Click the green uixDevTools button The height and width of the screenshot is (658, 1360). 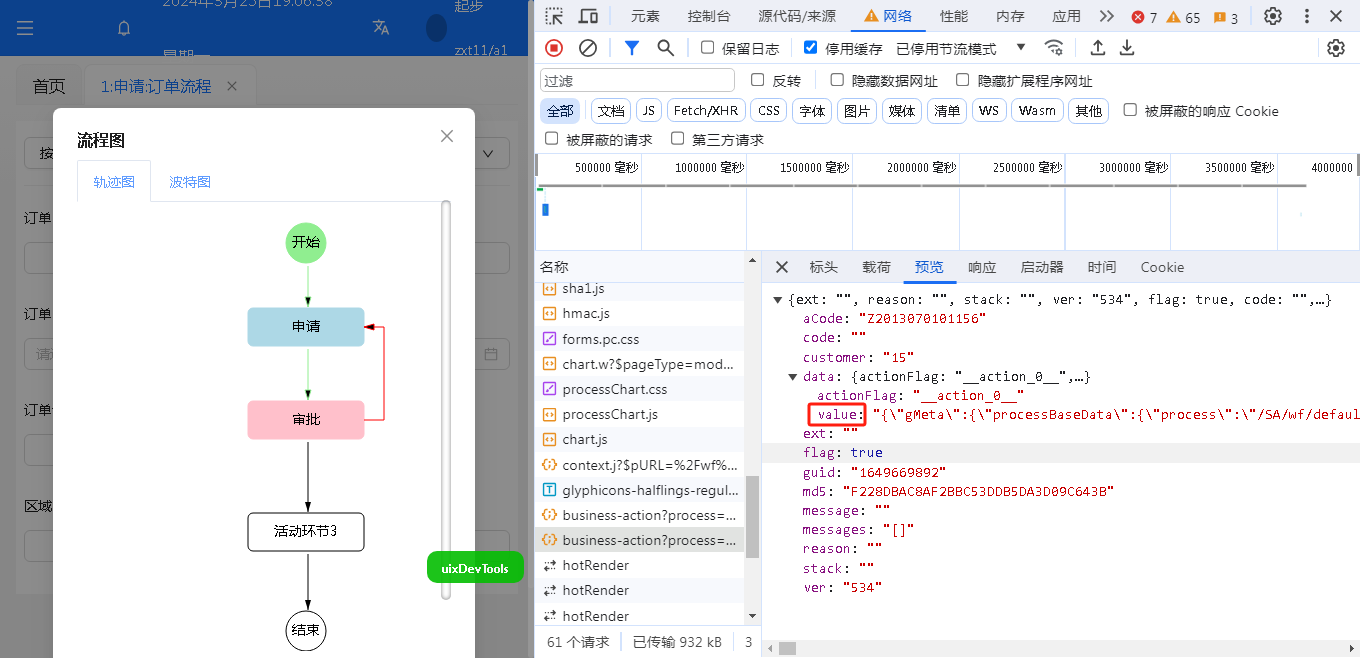click(x=475, y=568)
